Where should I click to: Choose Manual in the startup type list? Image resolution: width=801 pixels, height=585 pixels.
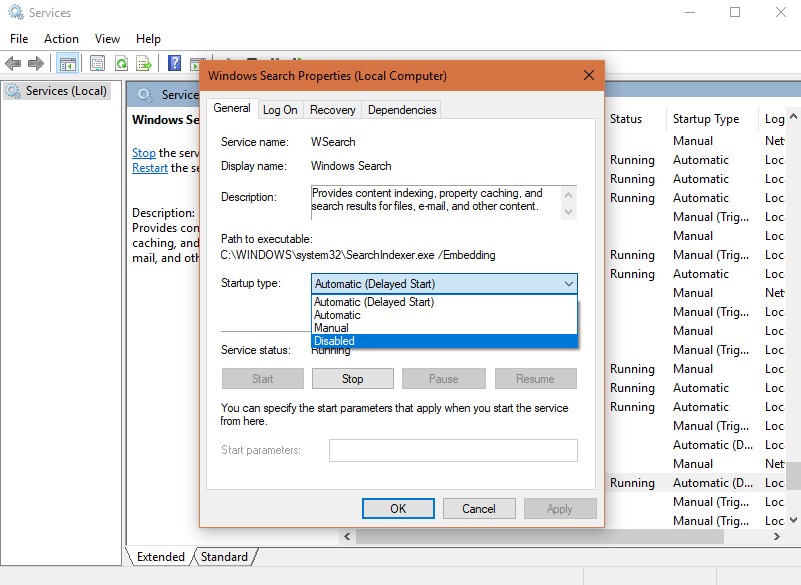click(x=331, y=328)
